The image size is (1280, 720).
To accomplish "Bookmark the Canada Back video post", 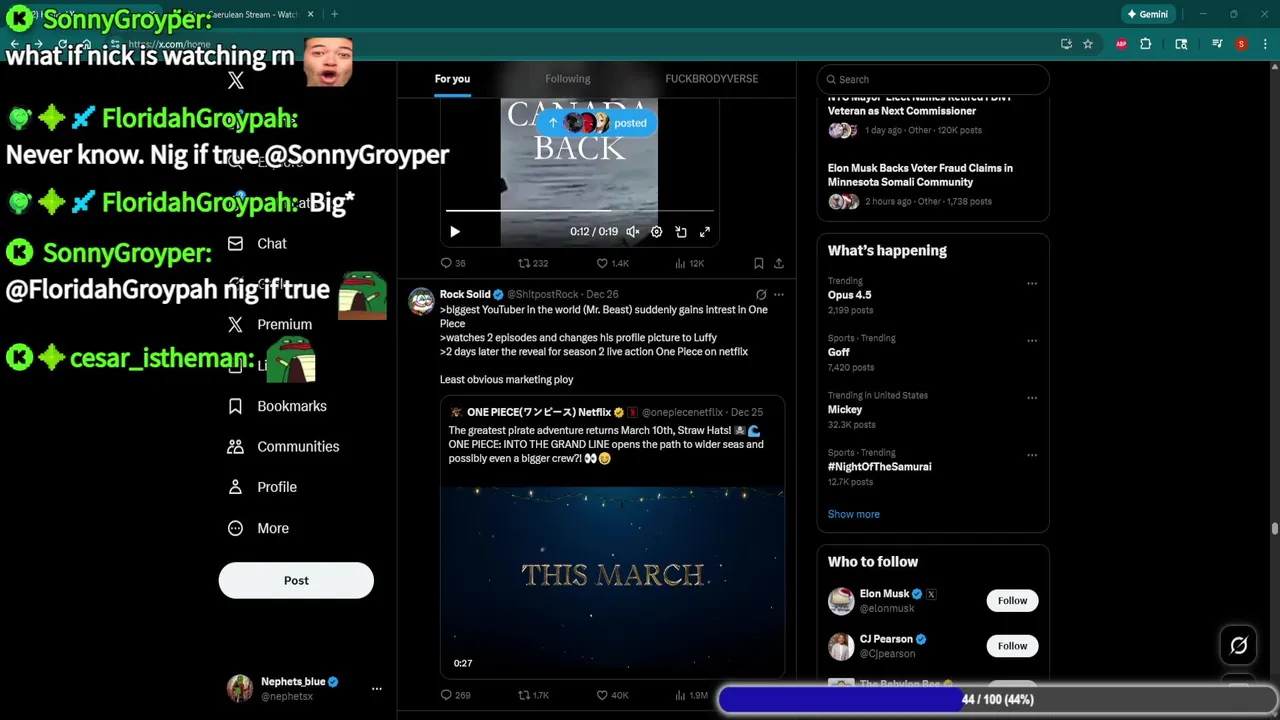I will click(x=759, y=263).
